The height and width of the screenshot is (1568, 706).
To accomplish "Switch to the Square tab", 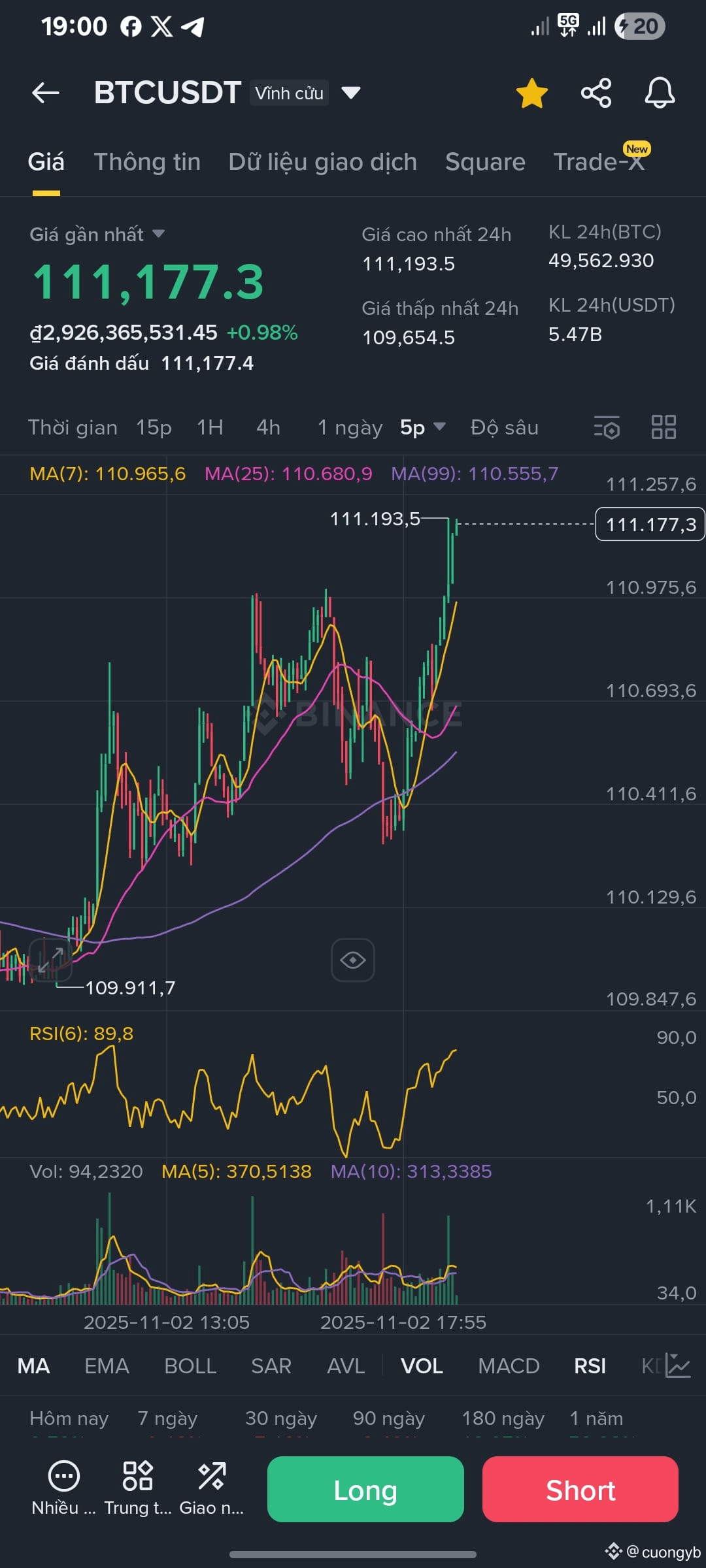I will pos(485,162).
